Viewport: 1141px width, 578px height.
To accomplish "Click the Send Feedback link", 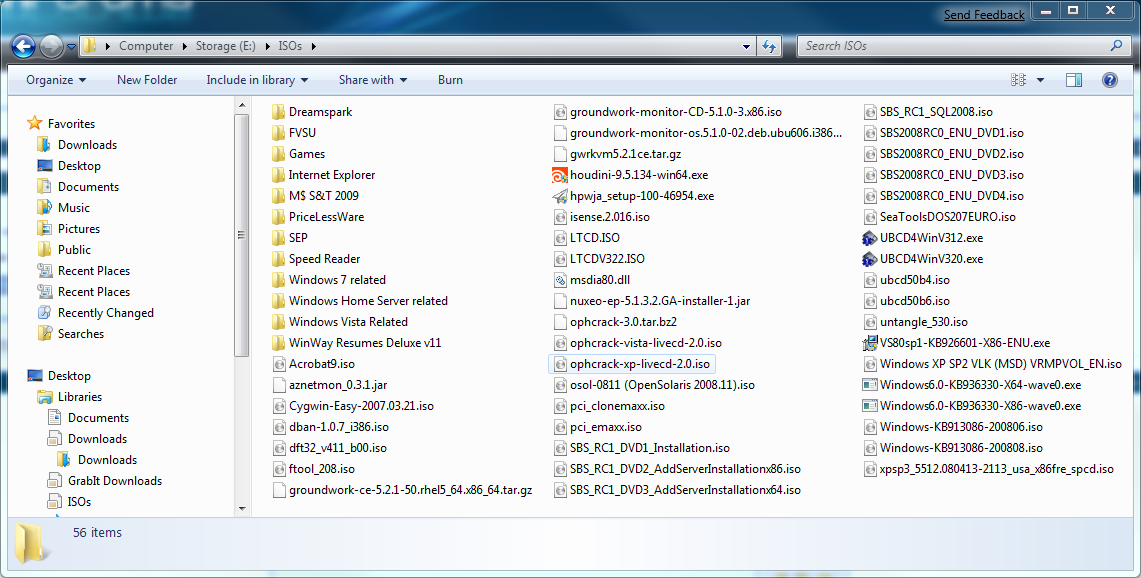I will pos(984,15).
